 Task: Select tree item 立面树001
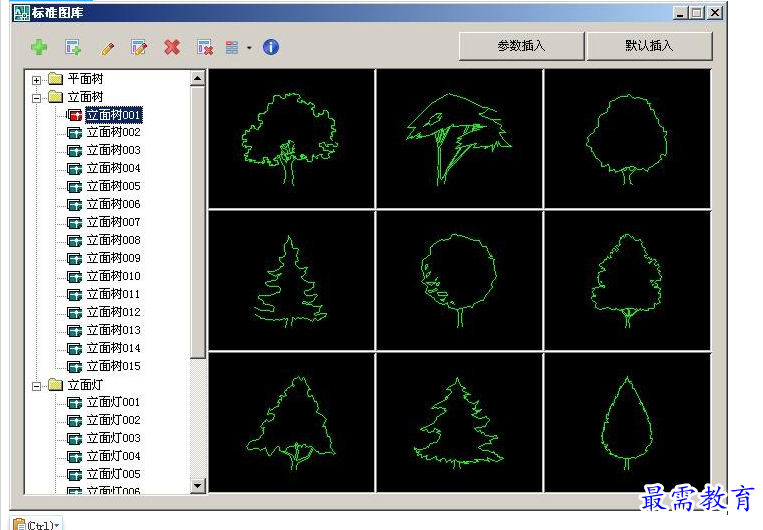coord(114,115)
